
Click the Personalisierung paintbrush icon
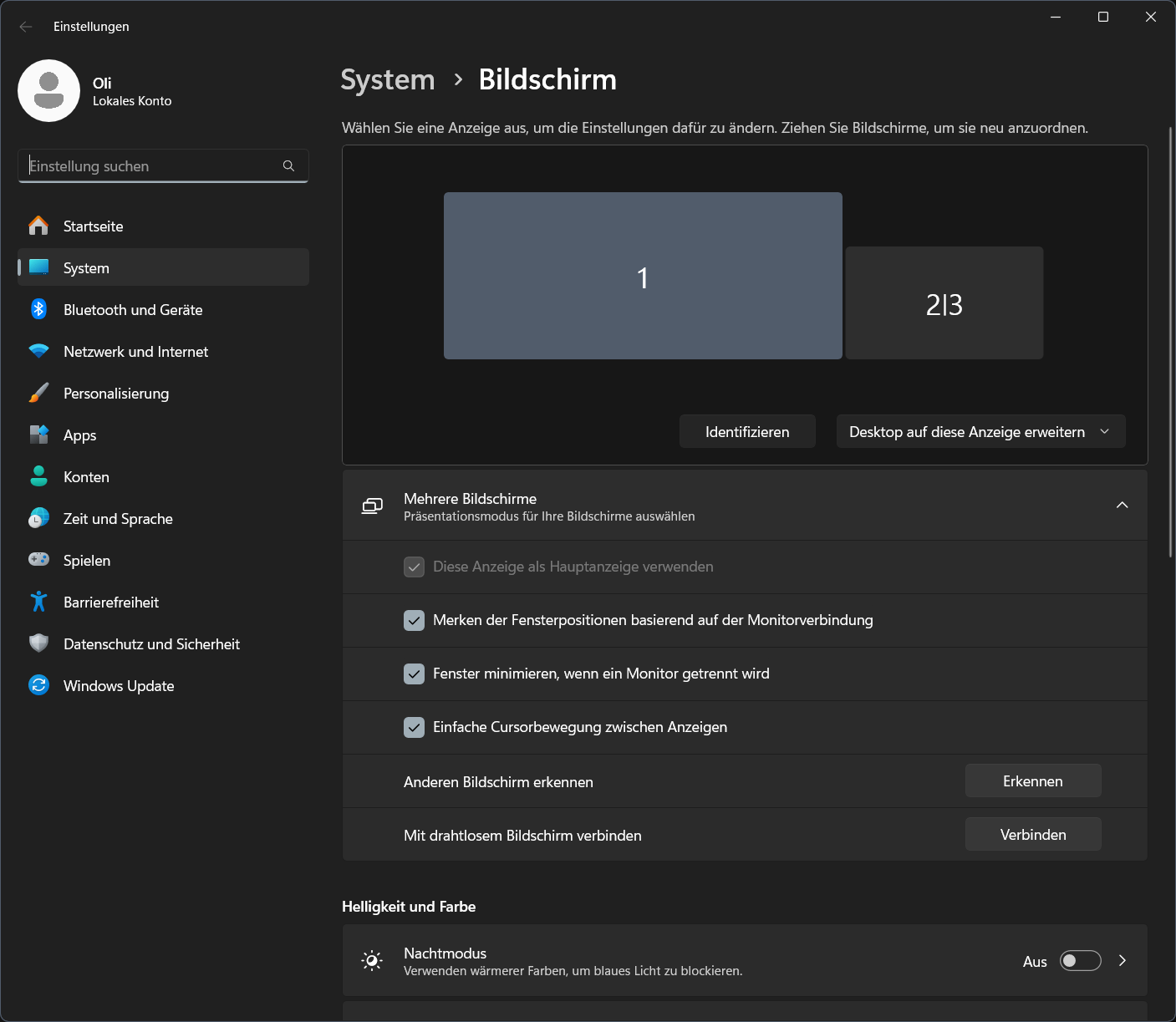[38, 393]
